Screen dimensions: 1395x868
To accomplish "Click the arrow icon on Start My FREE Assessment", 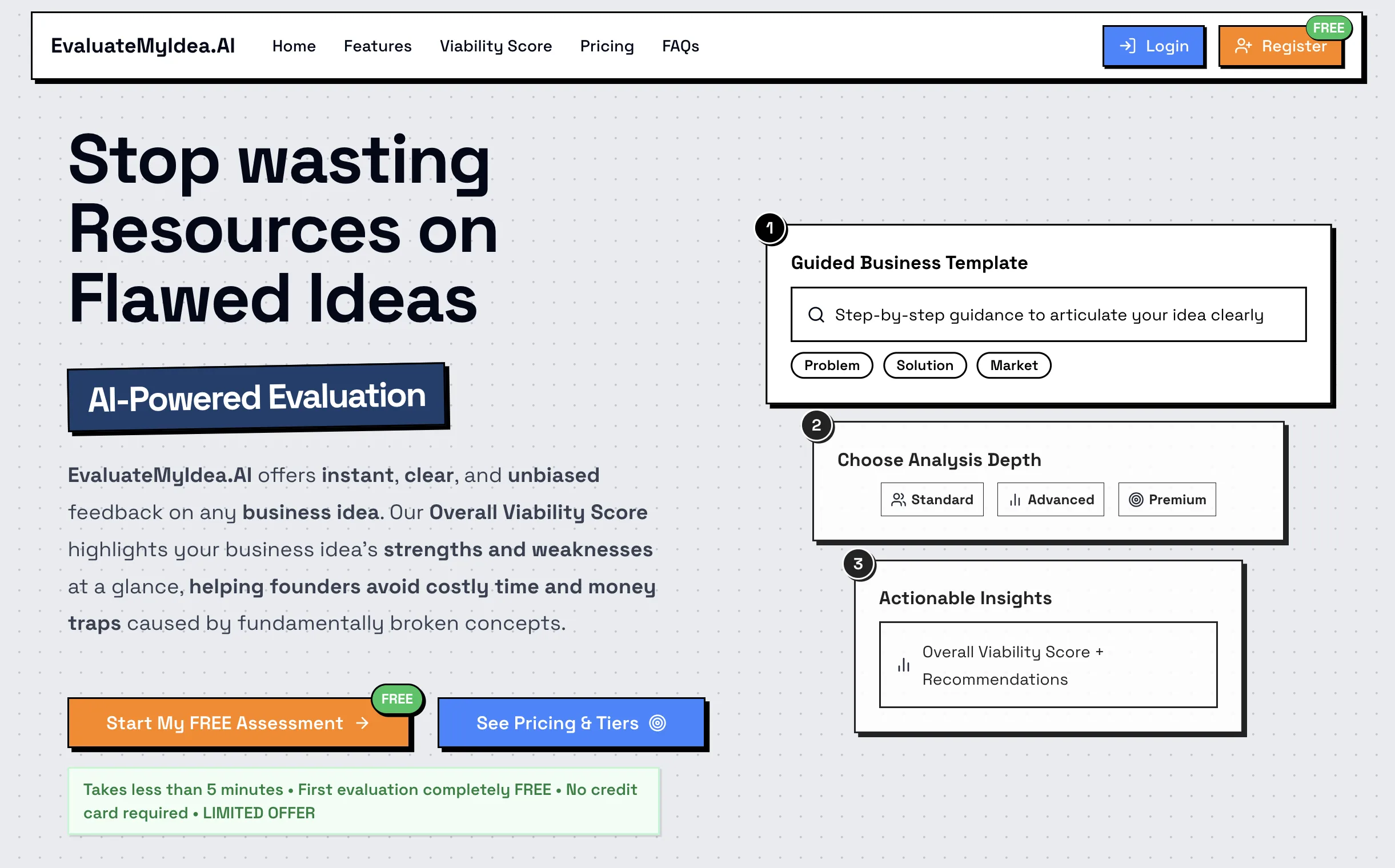I will point(362,723).
